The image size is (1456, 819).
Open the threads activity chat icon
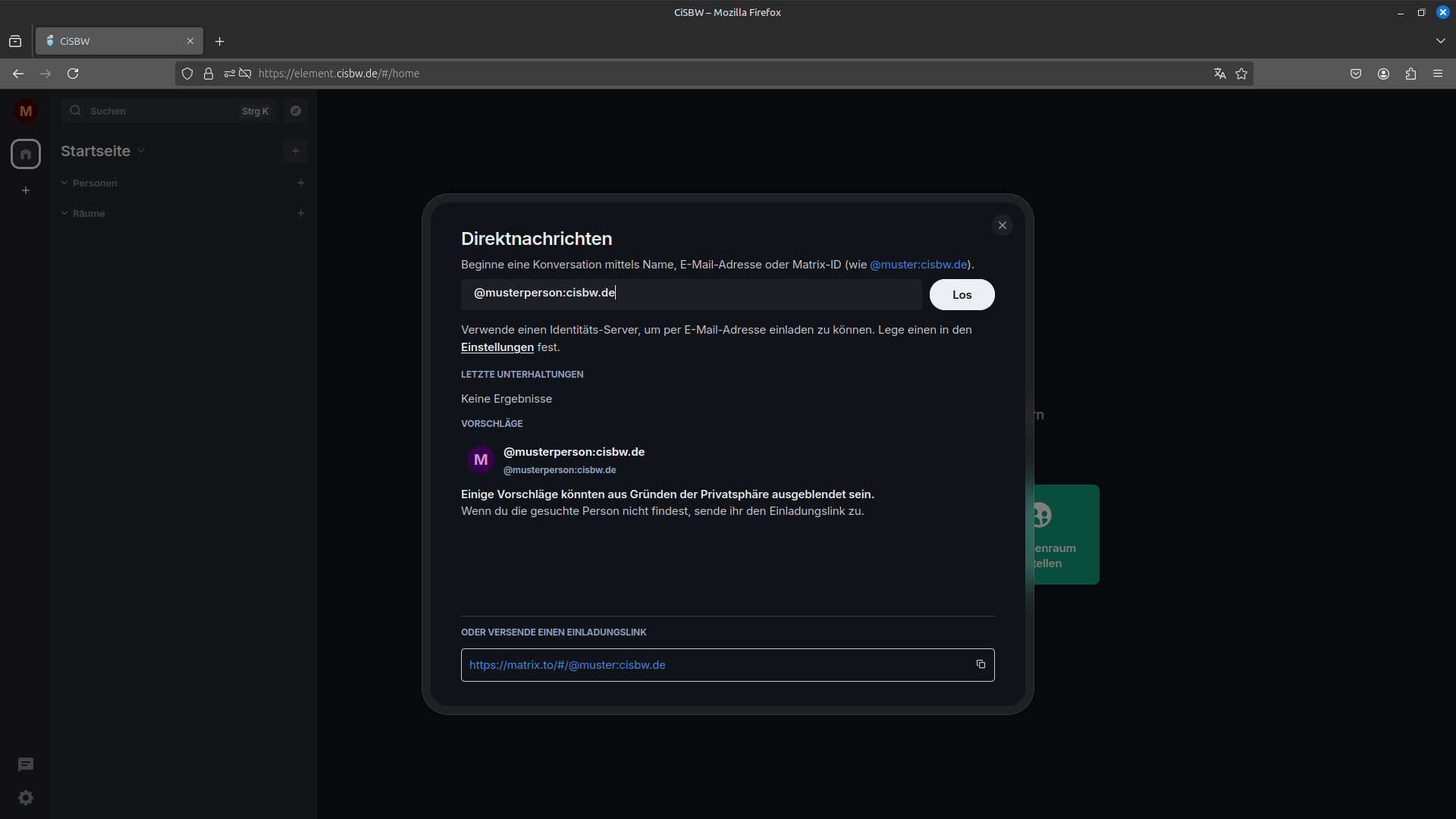(x=26, y=764)
